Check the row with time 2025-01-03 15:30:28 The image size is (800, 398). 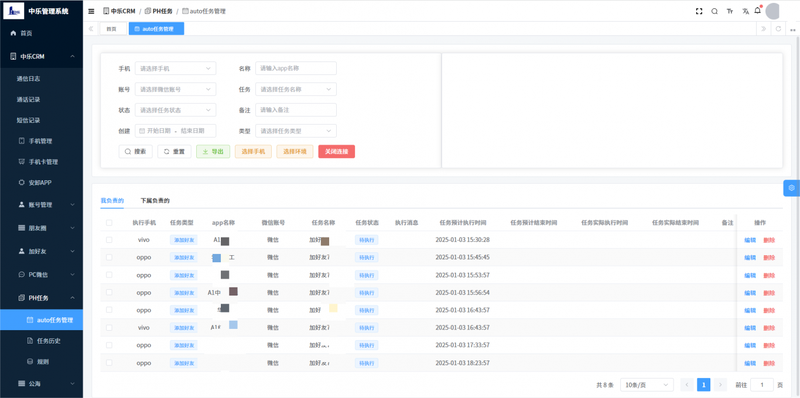109,240
